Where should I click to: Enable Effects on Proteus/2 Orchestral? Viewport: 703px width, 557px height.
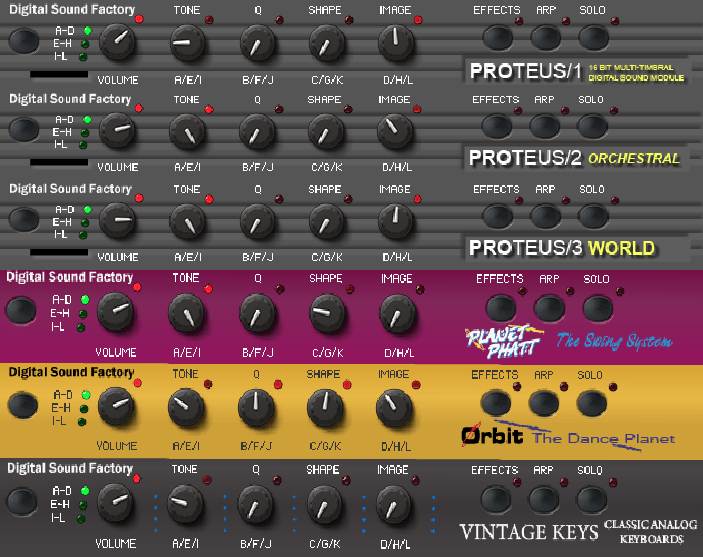pyautogui.click(x=497, y=126)
